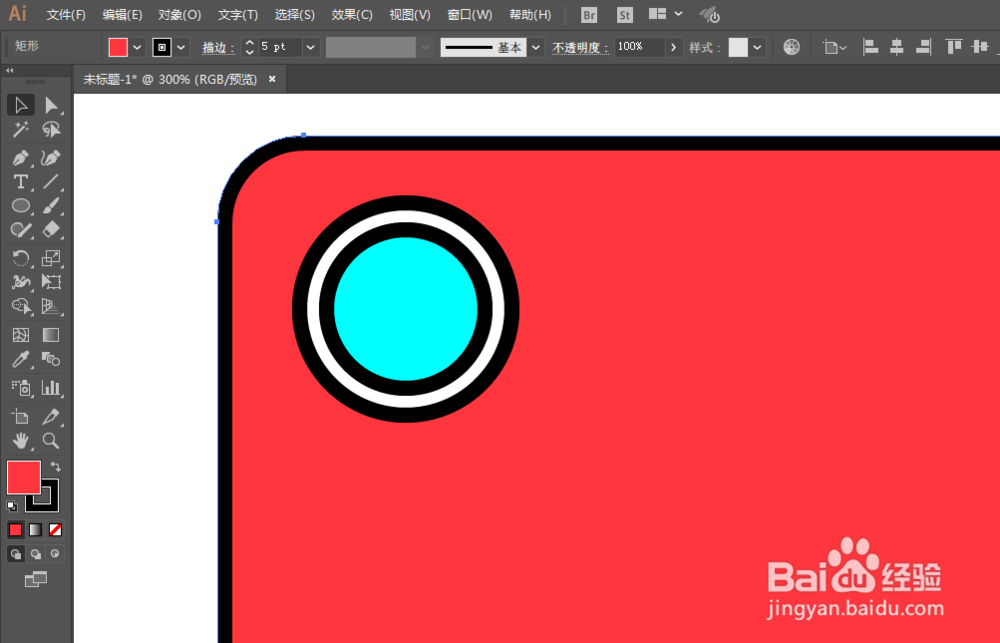Select the Selection tool
The image size is (1000, 643).
[20, 105]
